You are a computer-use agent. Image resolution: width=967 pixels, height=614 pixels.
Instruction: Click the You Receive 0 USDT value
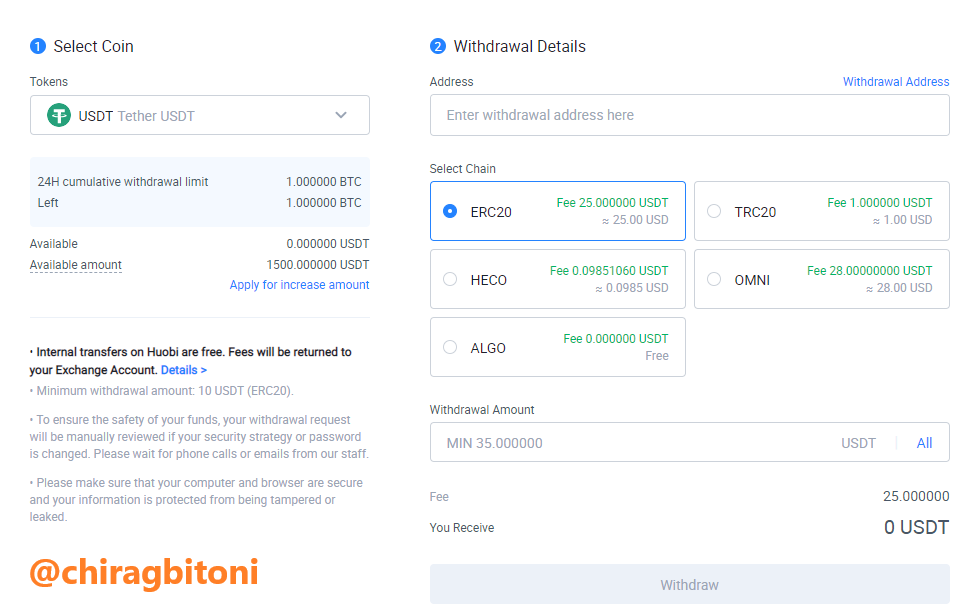click(x=916, y=527)
